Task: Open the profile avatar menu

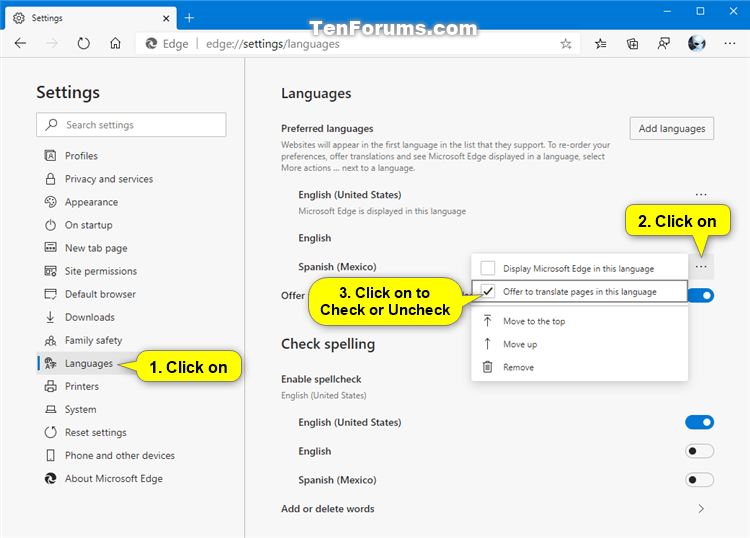Action: pos(696,44)
